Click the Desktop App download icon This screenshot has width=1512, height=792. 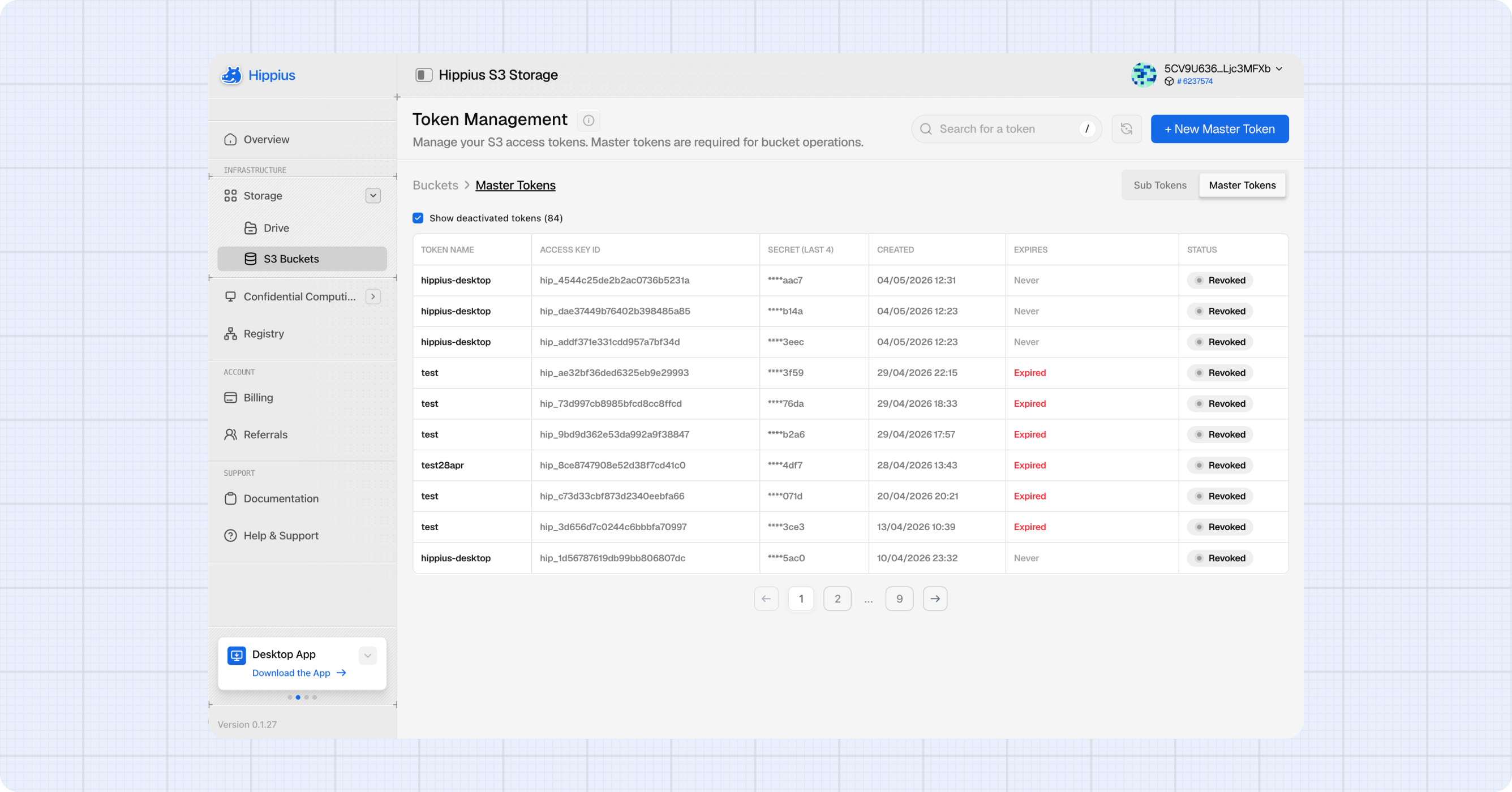pyautogui.click(x=237, y=656)
